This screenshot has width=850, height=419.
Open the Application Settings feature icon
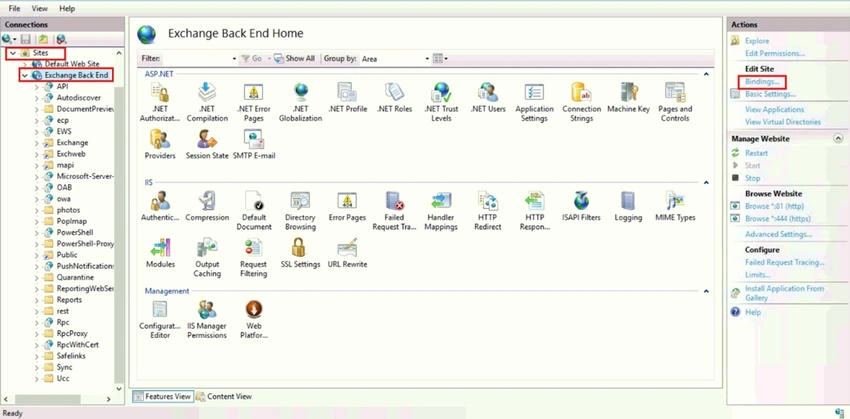(x=534, y=93)
